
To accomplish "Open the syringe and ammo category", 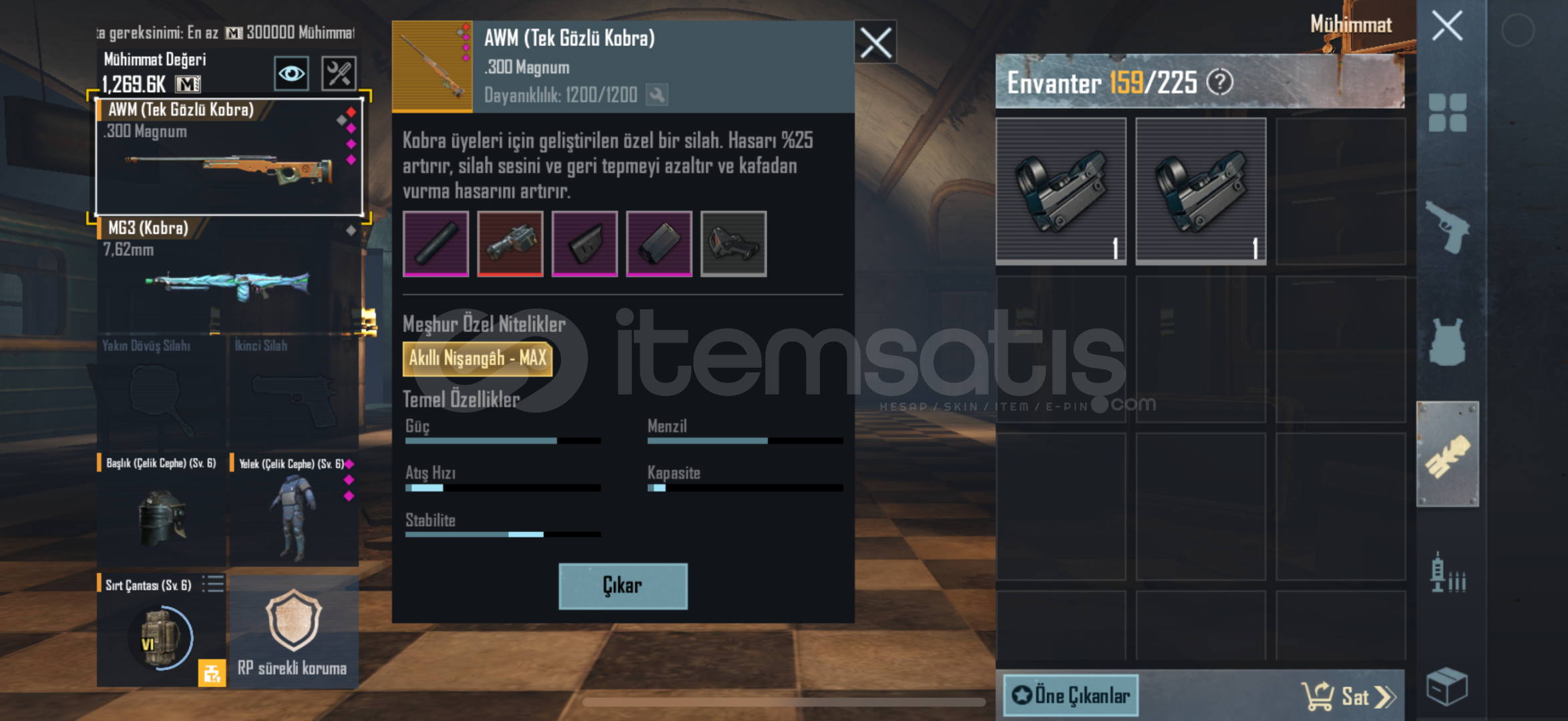I will coord(1448,573).
